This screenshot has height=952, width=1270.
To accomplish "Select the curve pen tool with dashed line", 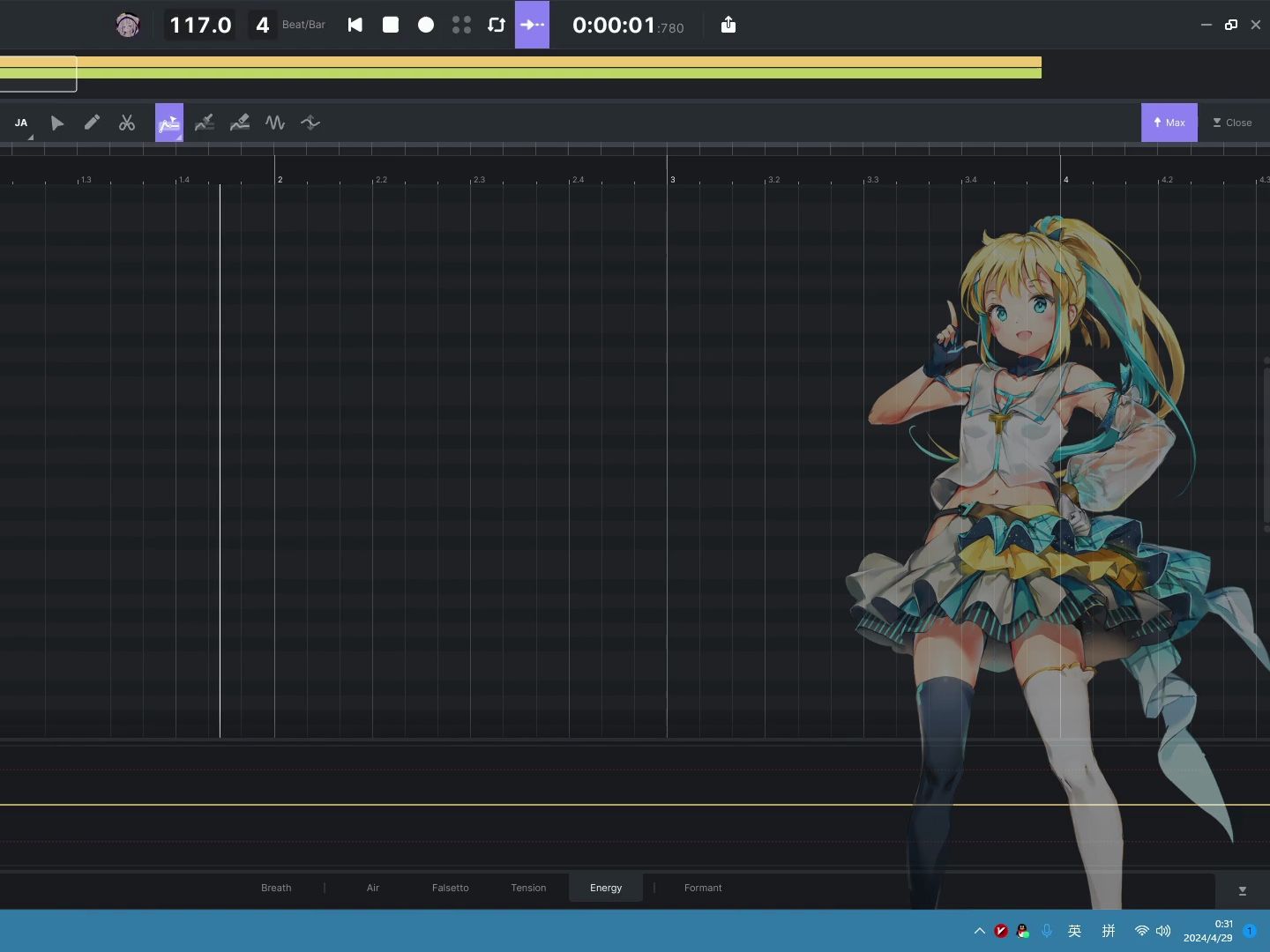I will (205, 123).
